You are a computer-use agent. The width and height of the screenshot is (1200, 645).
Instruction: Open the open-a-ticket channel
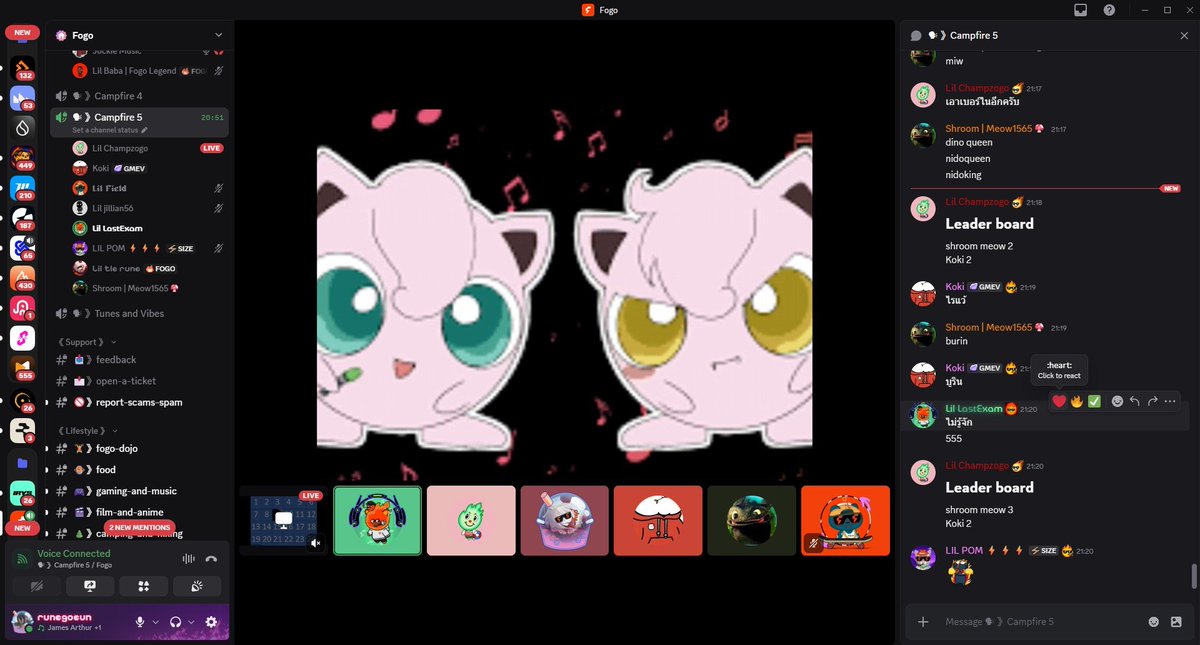(x=140, y=381)
